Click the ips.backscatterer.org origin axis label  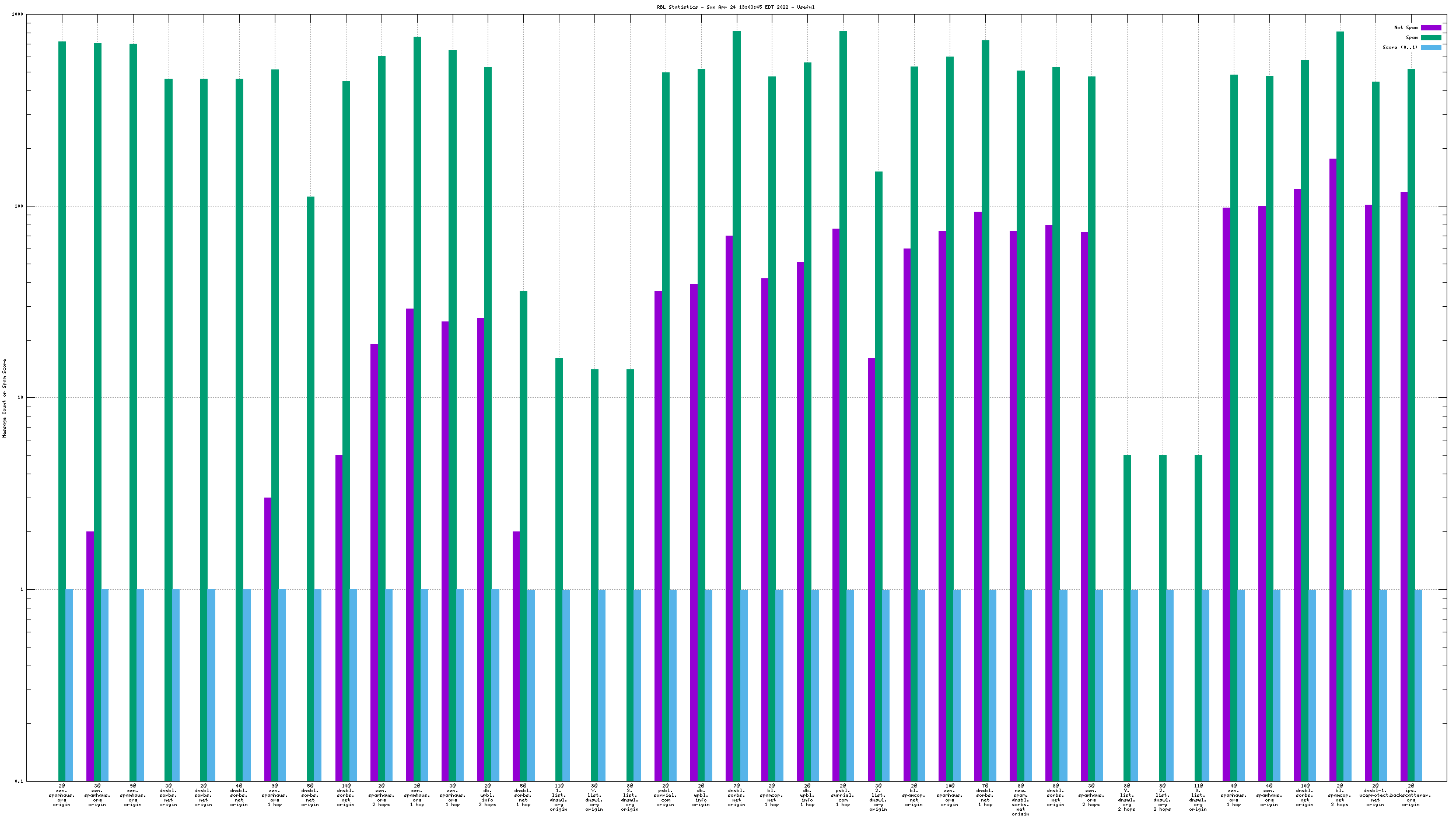point(1410,795)
